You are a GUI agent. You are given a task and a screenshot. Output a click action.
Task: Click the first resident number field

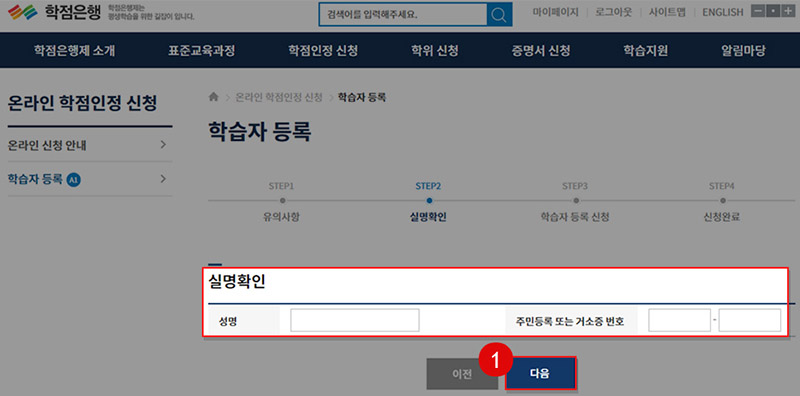[680, 320]
